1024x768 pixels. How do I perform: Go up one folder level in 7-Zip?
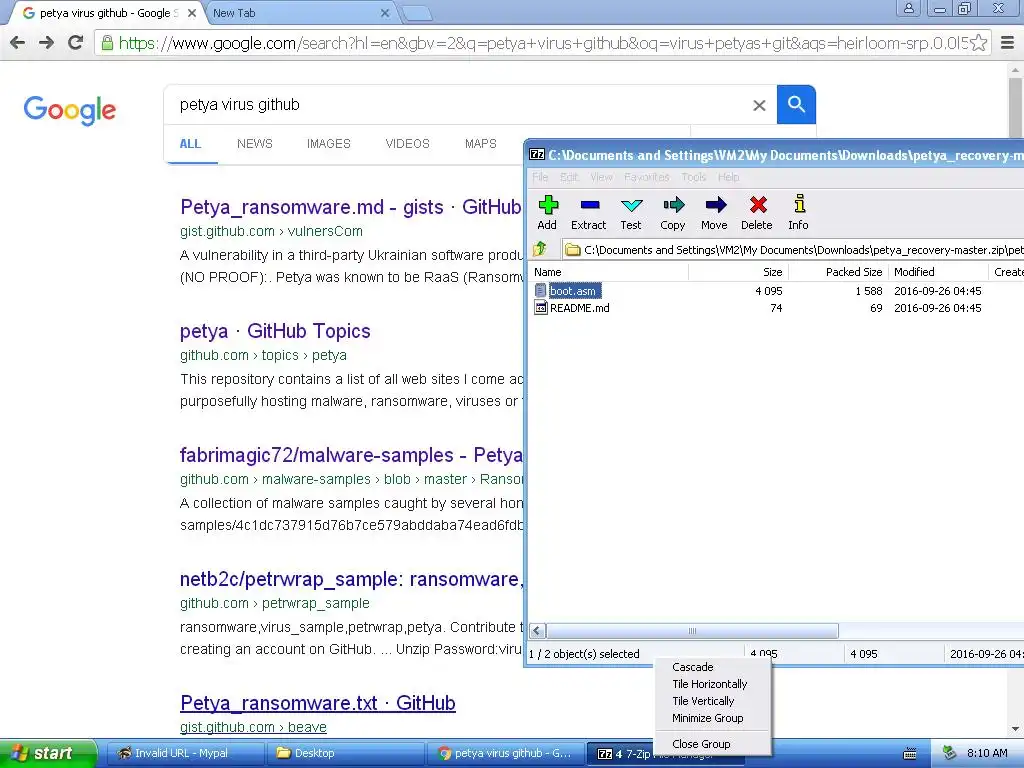(x=539, y=249)
